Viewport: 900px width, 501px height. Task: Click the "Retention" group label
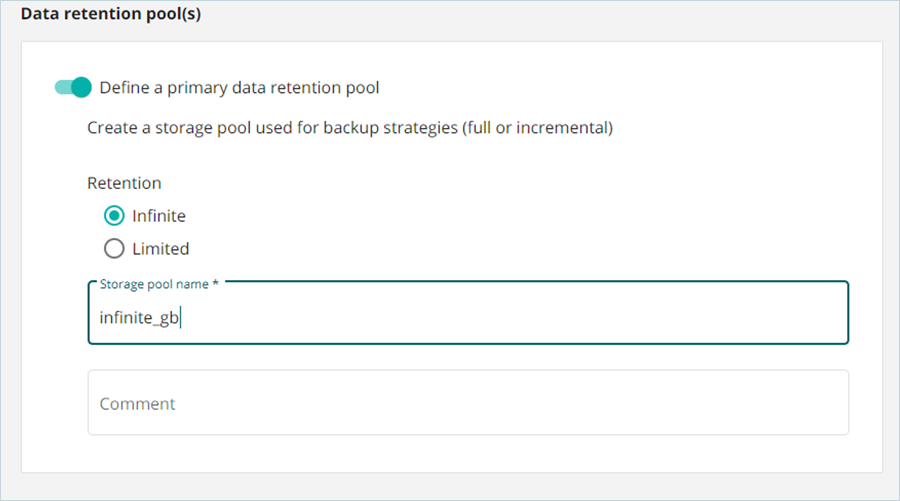(124, 183)
